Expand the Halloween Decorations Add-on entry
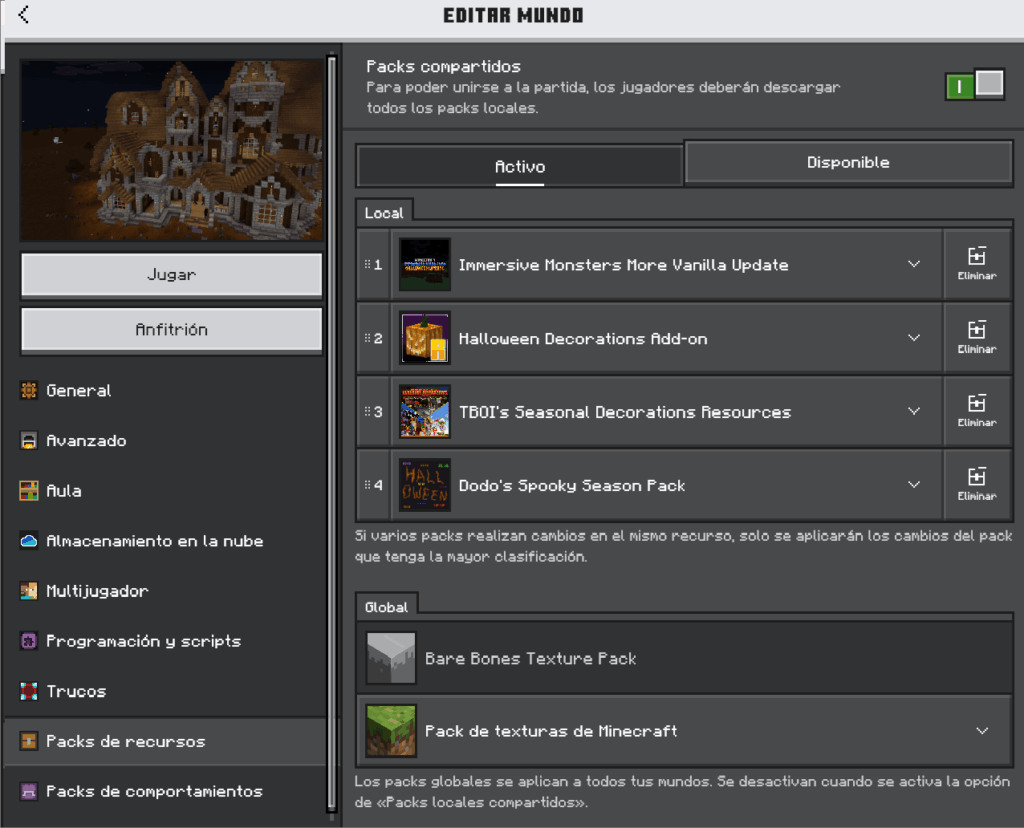The width and height of the screenshot is (1024, 828). tap(913, 338)
